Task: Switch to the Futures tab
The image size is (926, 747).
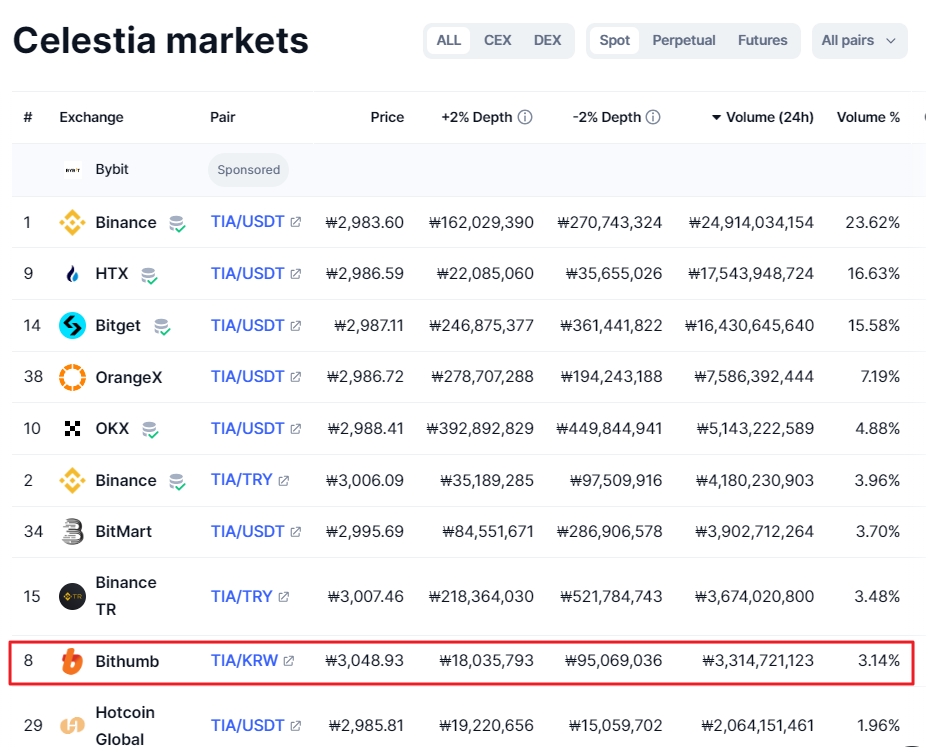Action: (762, 40)
